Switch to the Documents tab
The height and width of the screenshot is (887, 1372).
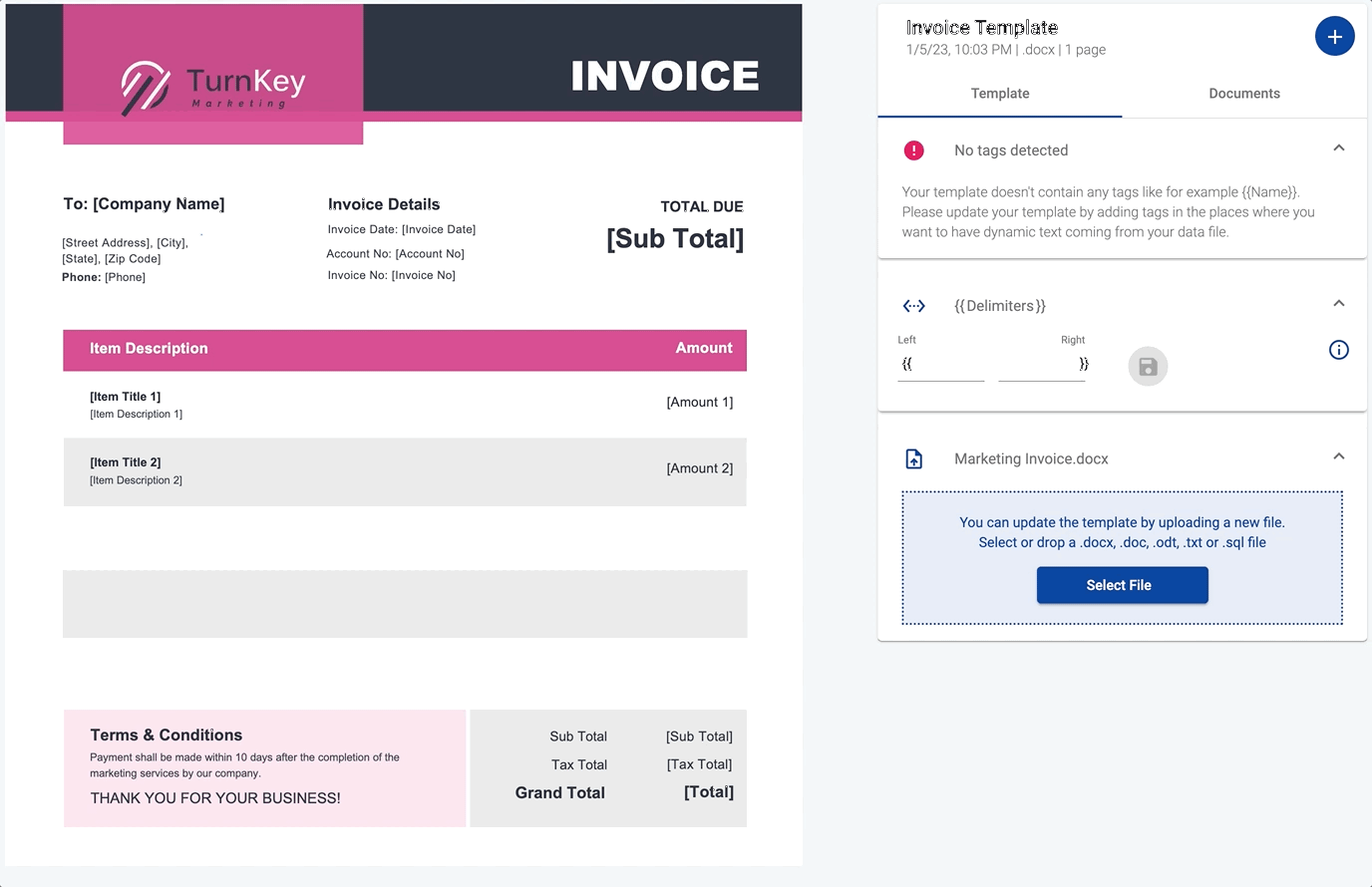(x=1244, y=94)
